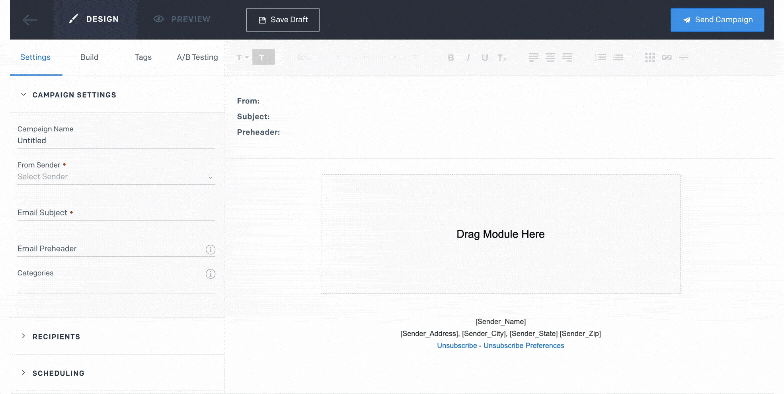Click the highlighted T text button

(x=263, y=58)
